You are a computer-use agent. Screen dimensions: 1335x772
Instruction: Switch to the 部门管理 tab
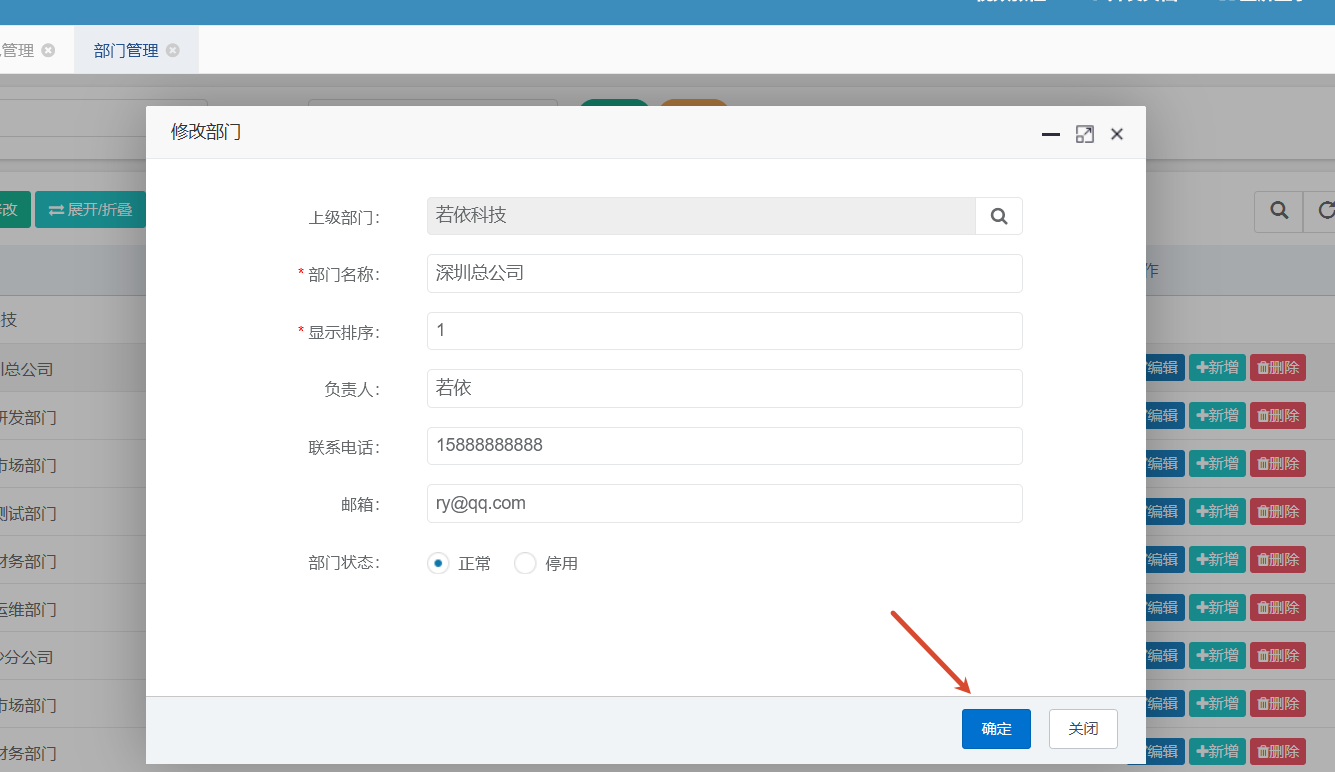click(126, 50)
